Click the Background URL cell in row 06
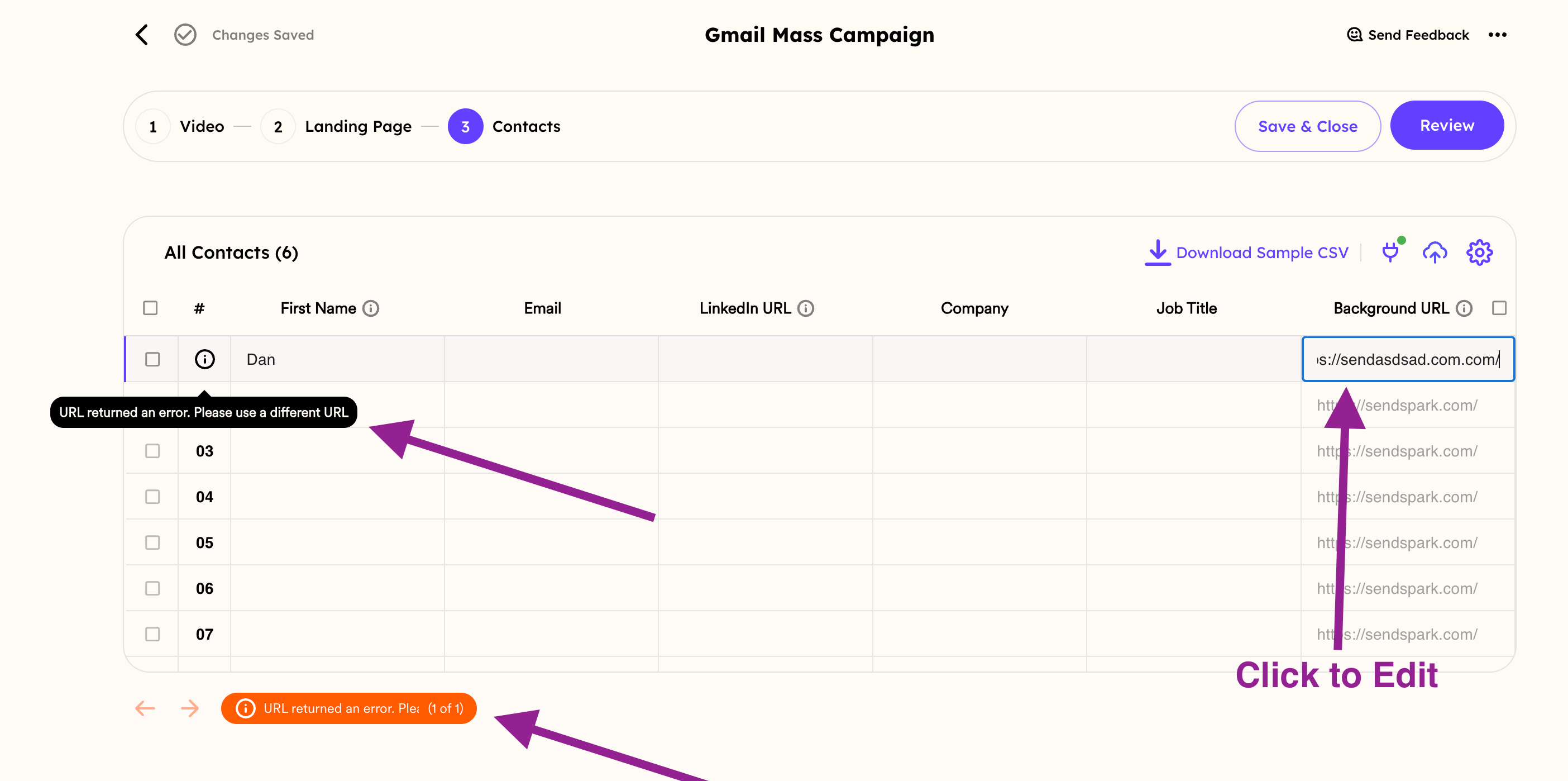Image resolution: width=1568 pixels, height=781 pixels. [1408, 588]
